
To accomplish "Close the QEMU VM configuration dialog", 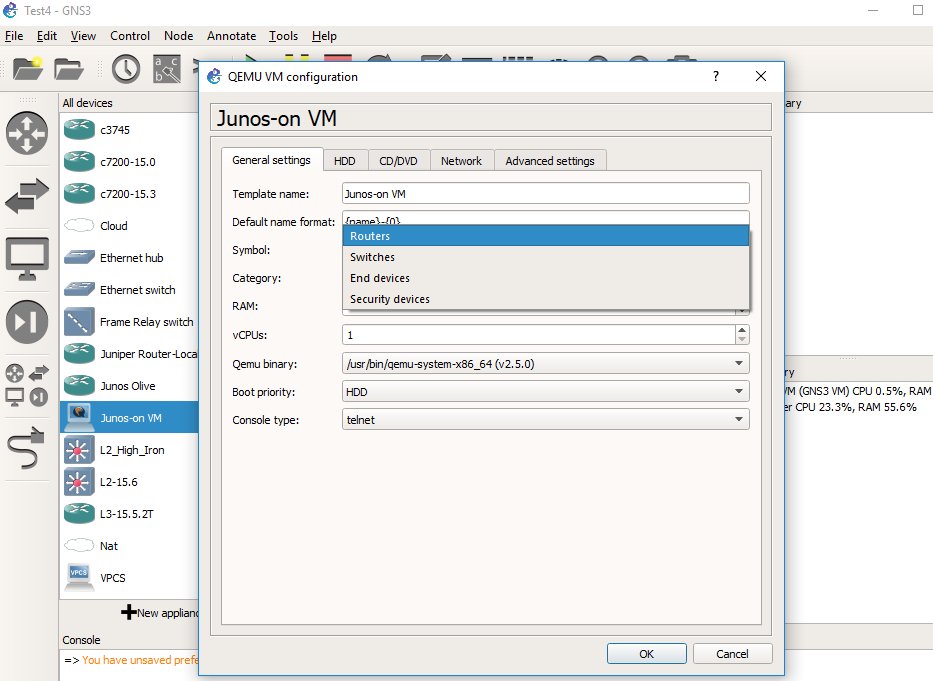I will coord(760,76).
